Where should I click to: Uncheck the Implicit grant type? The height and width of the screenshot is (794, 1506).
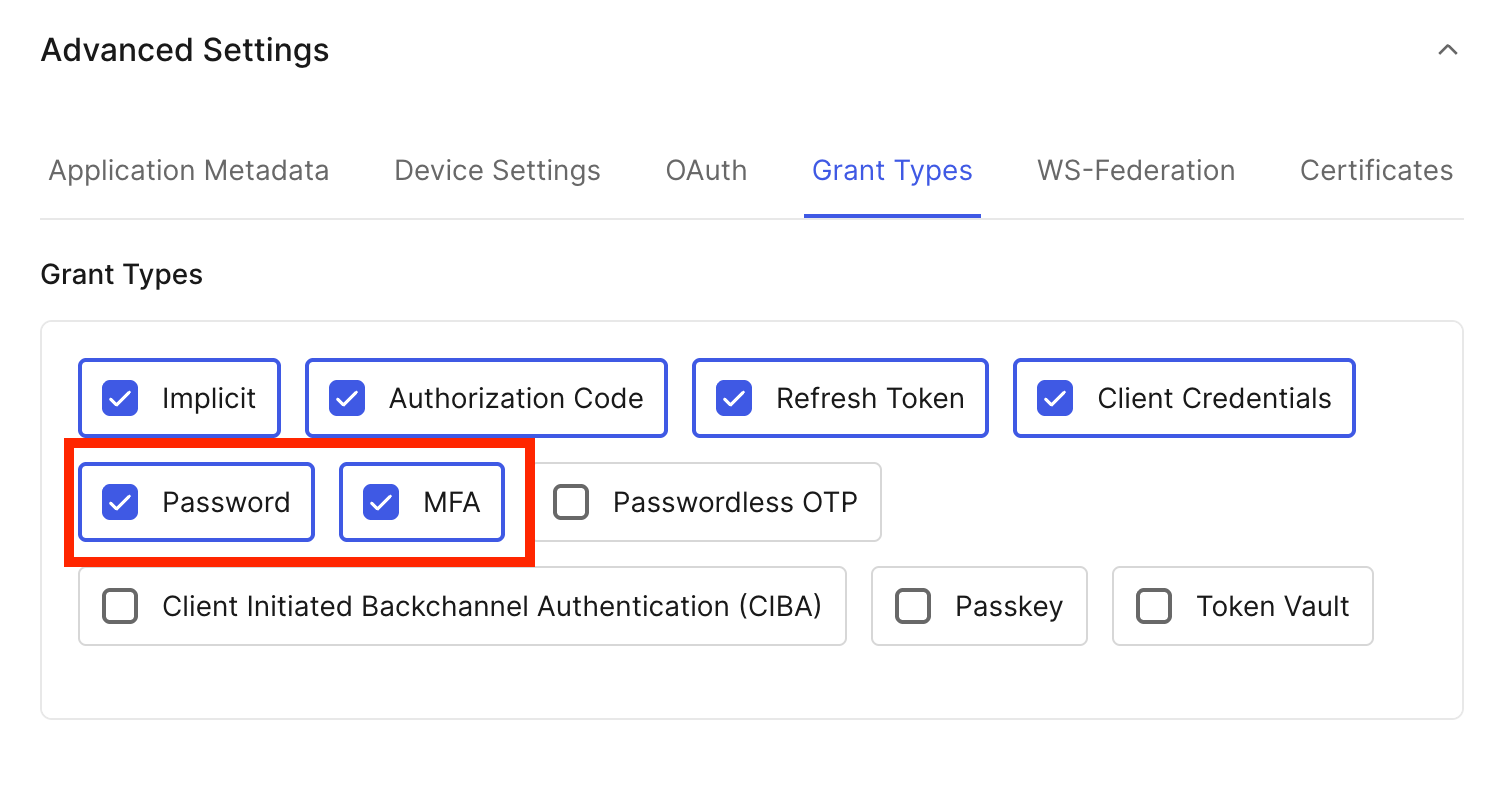[120, 399]
